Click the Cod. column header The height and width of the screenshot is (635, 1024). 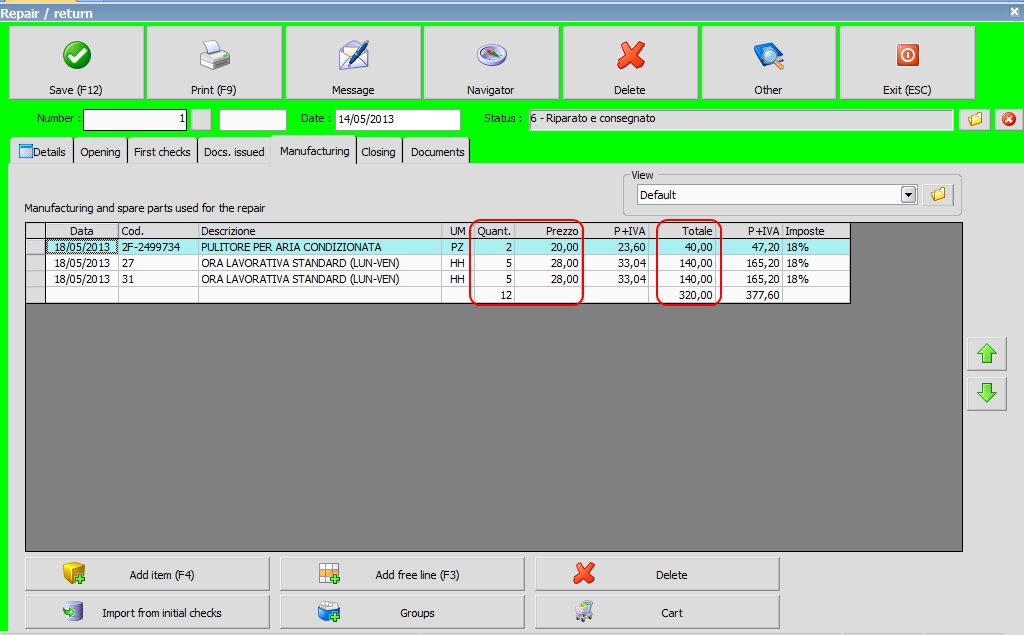tap(158, 231)
